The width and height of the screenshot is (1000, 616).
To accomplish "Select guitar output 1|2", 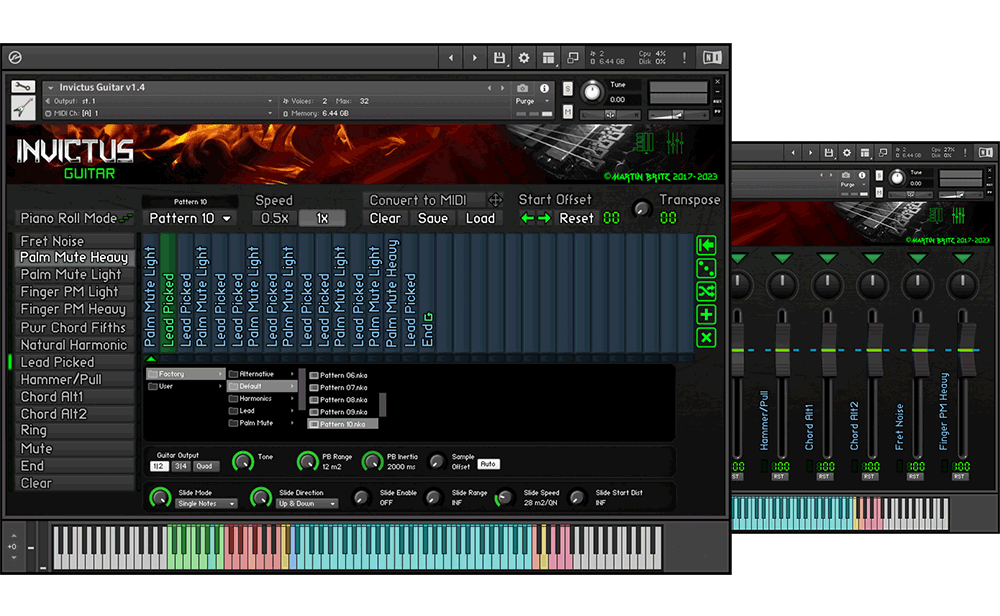I will click(x=159, y=466).
